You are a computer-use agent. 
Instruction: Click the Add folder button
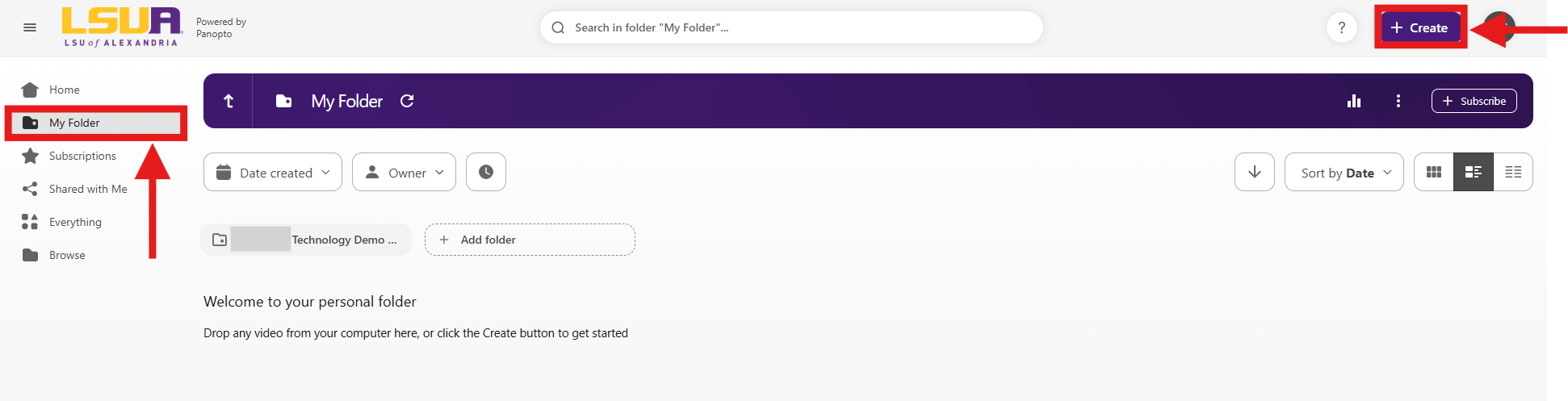(530, 240)
